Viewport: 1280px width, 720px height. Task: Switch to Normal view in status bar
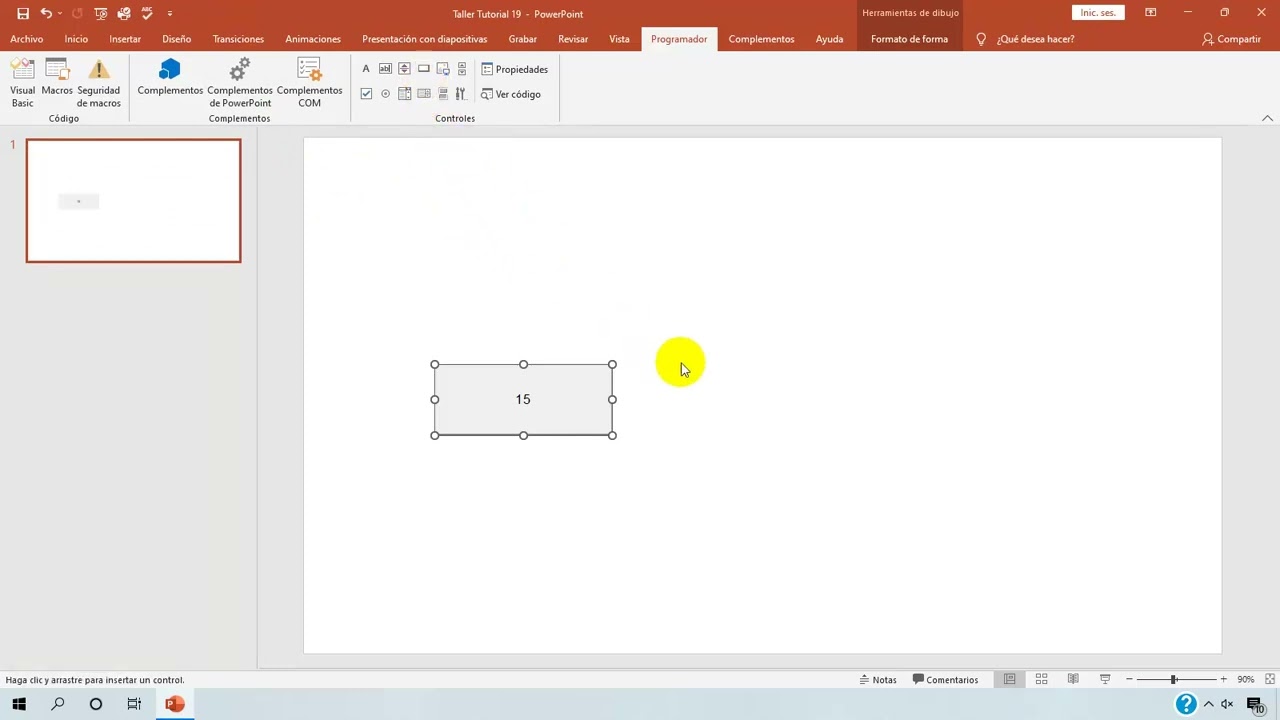pyautogui.click(x=1009, y=680)
